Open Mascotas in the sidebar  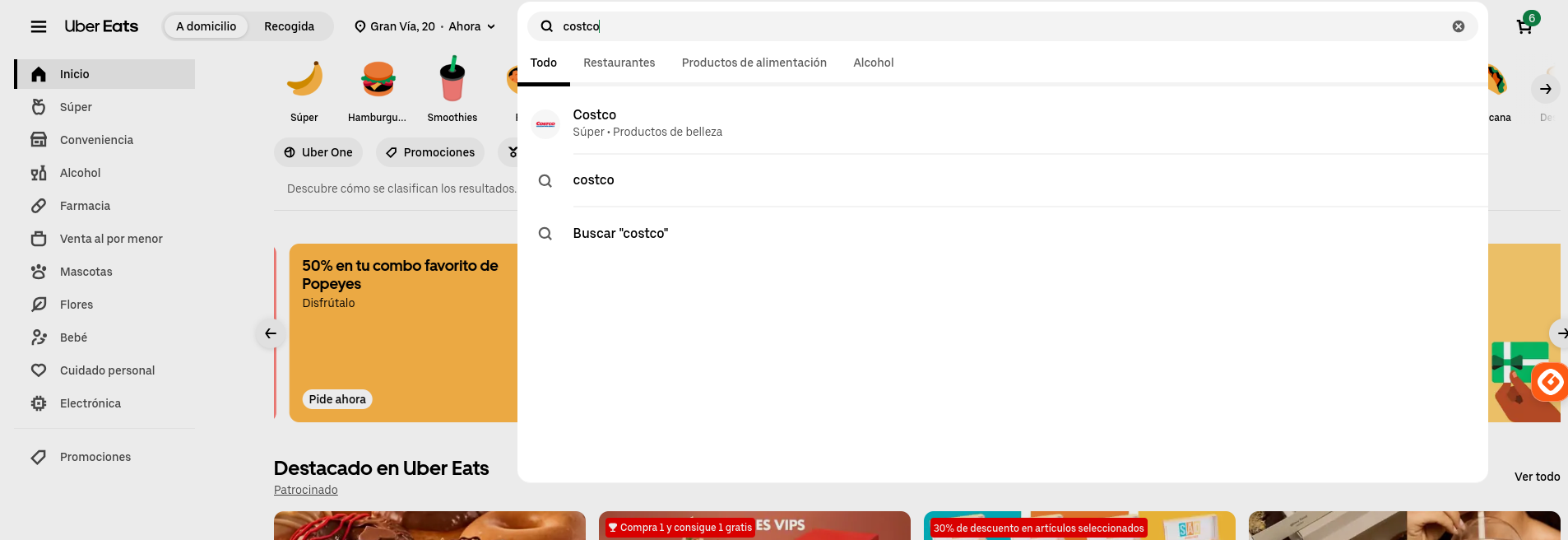pyautogui.click(x=105, y=272)
